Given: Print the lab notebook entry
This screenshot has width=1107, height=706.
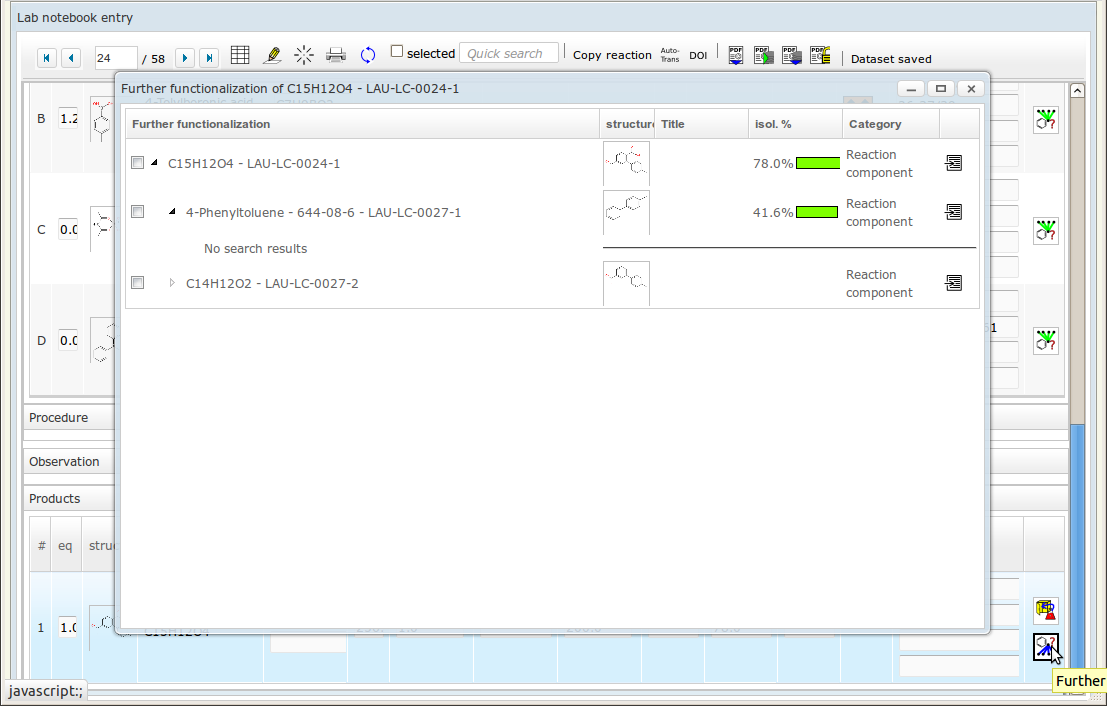Looking at the screenshot, I should click(x=336, y=55).
